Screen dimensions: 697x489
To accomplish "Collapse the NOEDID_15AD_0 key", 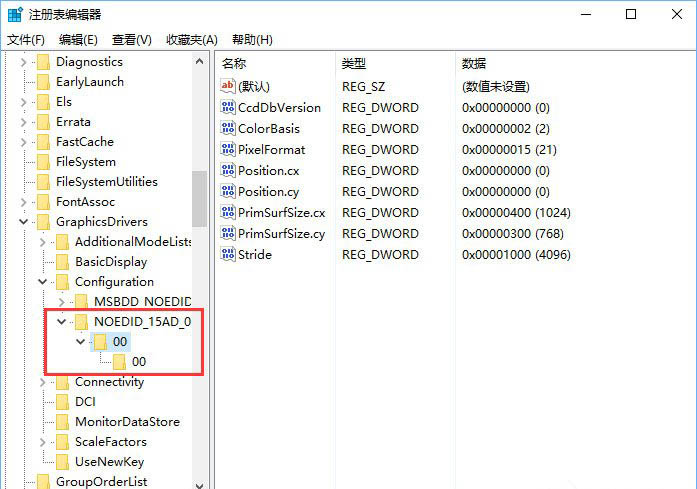I will coord(61,322).
